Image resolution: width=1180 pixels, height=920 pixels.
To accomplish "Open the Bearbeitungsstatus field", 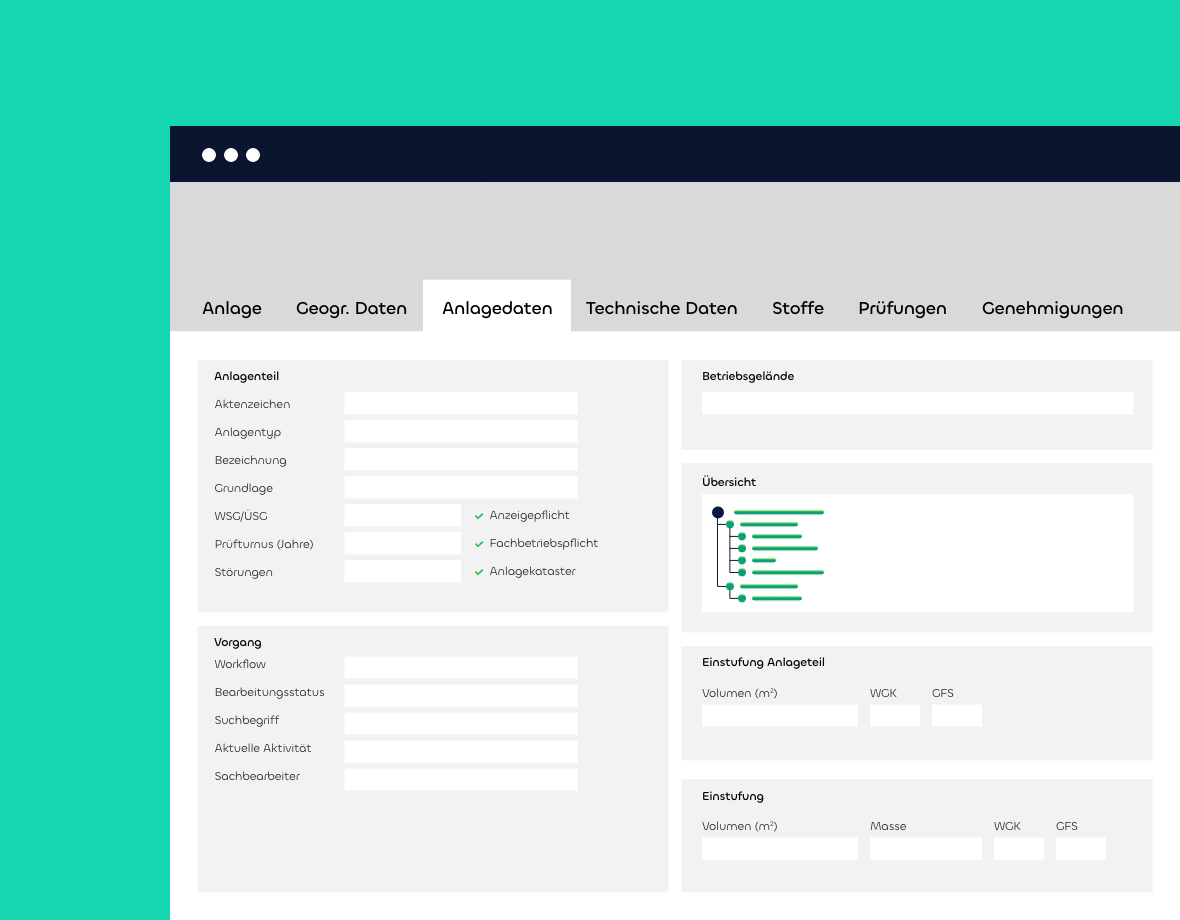I will point(460,695).
